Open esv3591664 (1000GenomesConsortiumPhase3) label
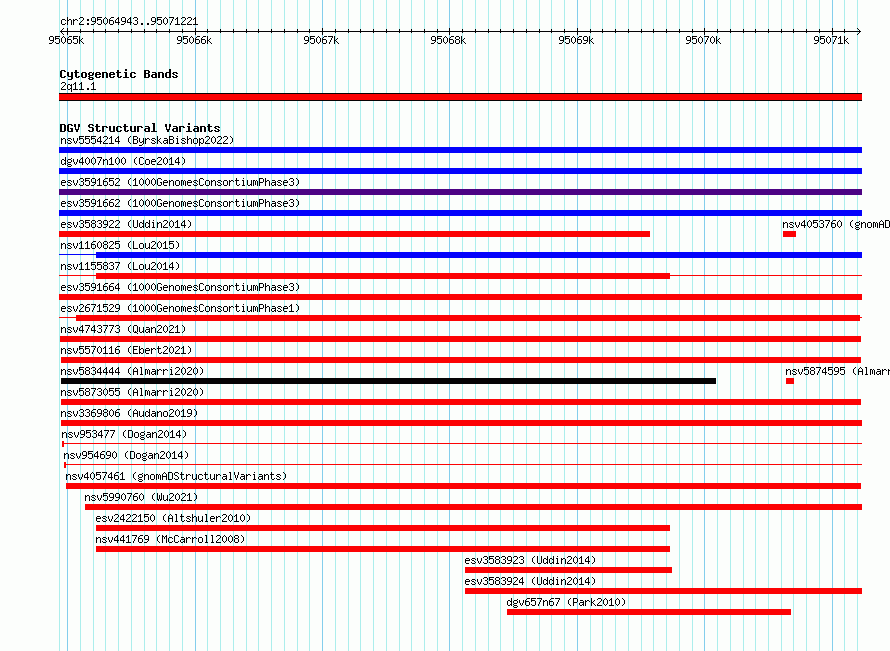The image size is (890, 651). coord(180,287)
